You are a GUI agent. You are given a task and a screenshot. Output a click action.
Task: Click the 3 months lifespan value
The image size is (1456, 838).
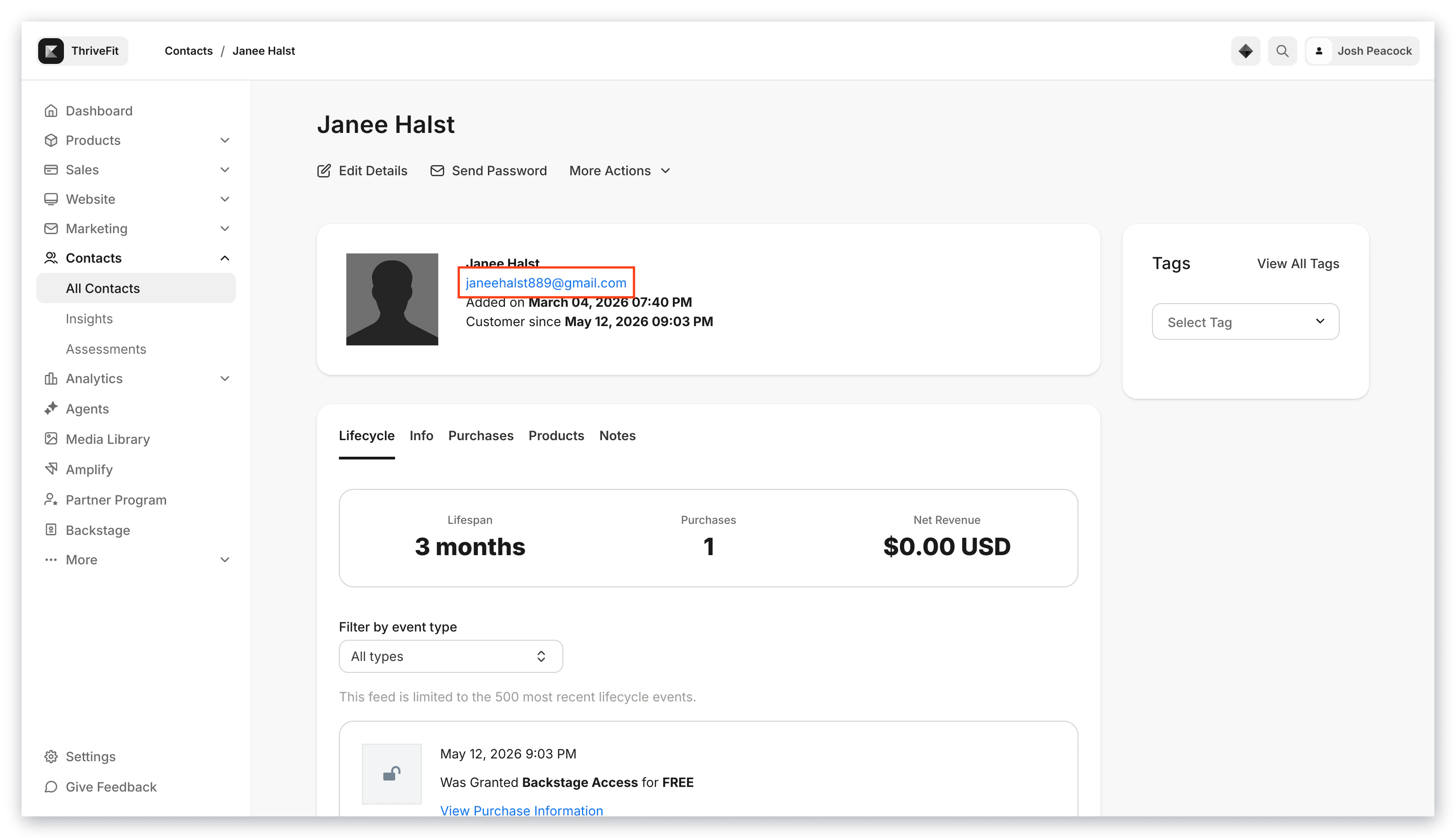coord(470,546)
